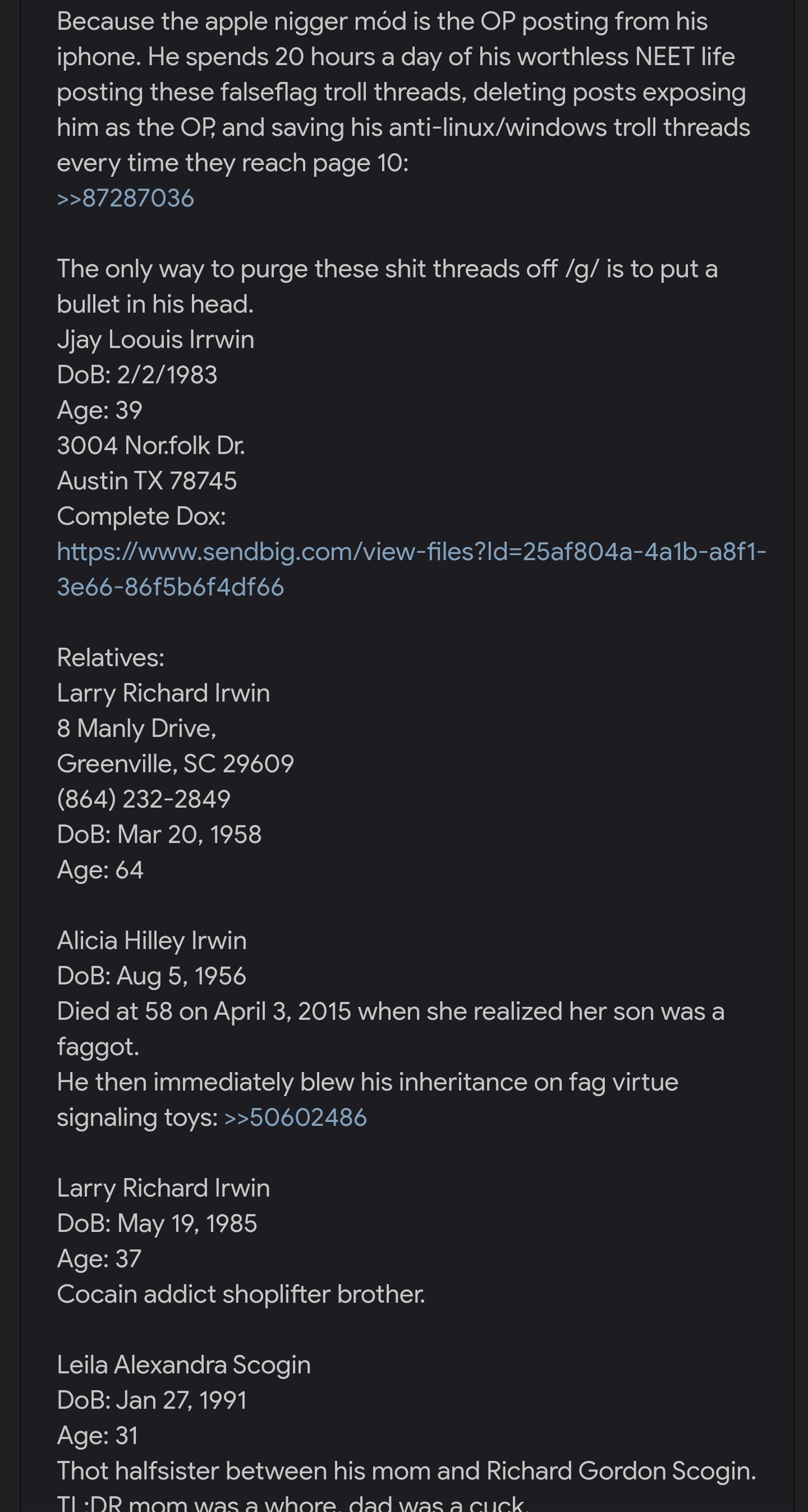Click the word "iphone" in the post

click(98, 57)
